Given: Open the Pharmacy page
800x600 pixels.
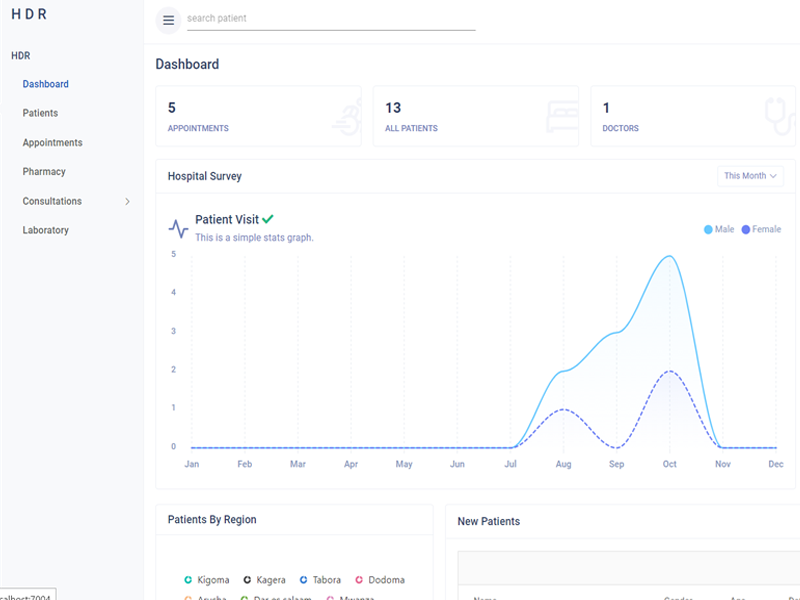Looking at the screenshot, I should 44,172.
